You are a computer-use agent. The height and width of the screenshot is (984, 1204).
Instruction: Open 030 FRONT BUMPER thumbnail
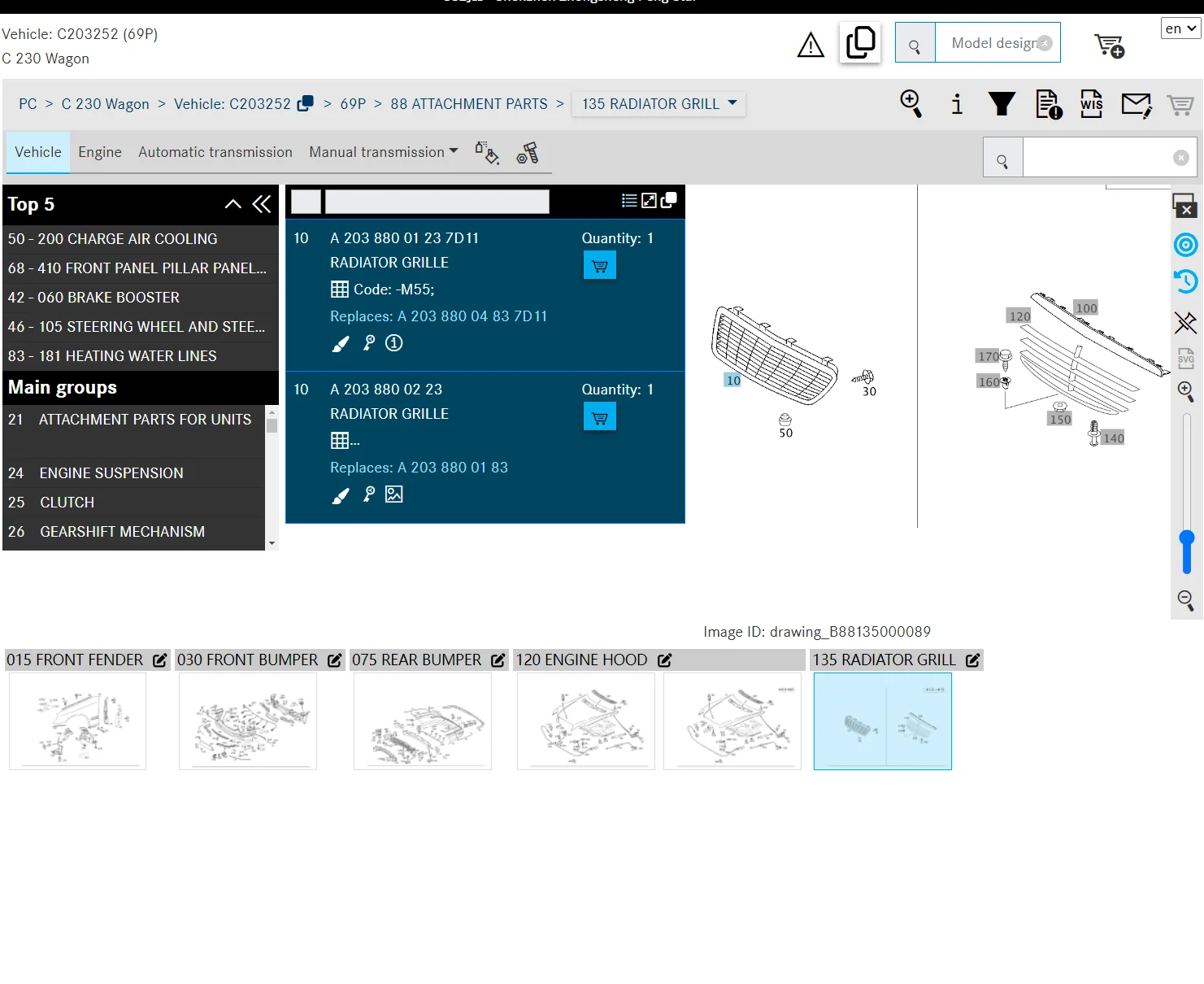click(x=248, y=721)
